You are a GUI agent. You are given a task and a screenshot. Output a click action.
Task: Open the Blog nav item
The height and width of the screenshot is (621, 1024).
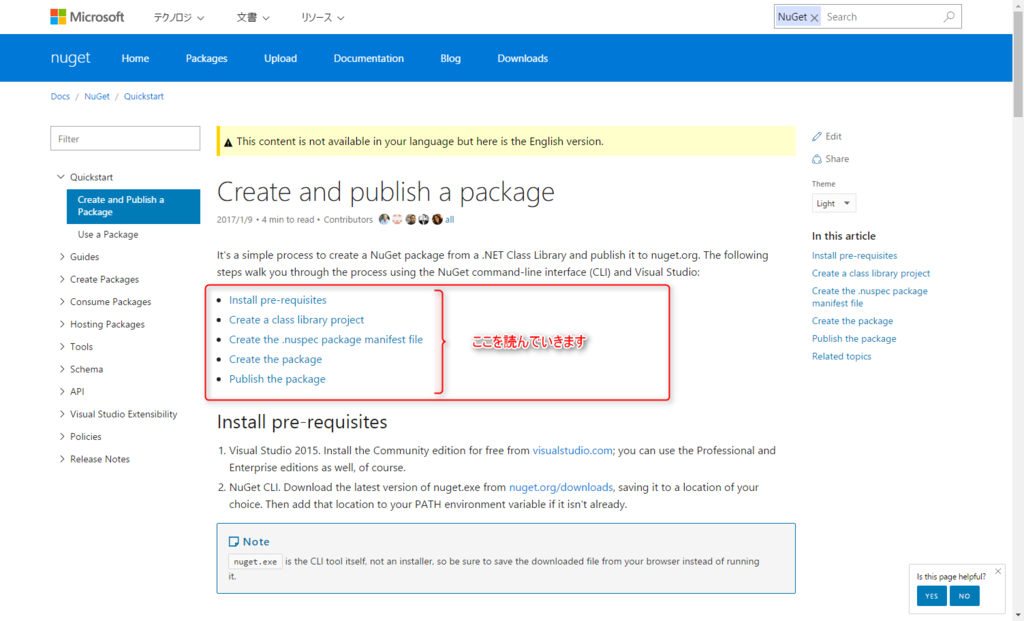pos(450,58)
